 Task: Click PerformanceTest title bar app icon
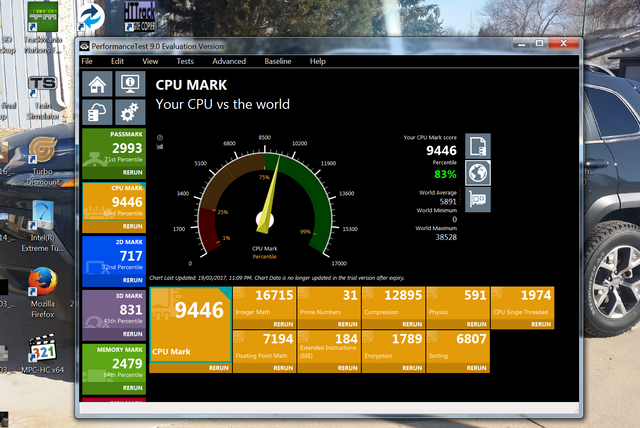point(84,46)
